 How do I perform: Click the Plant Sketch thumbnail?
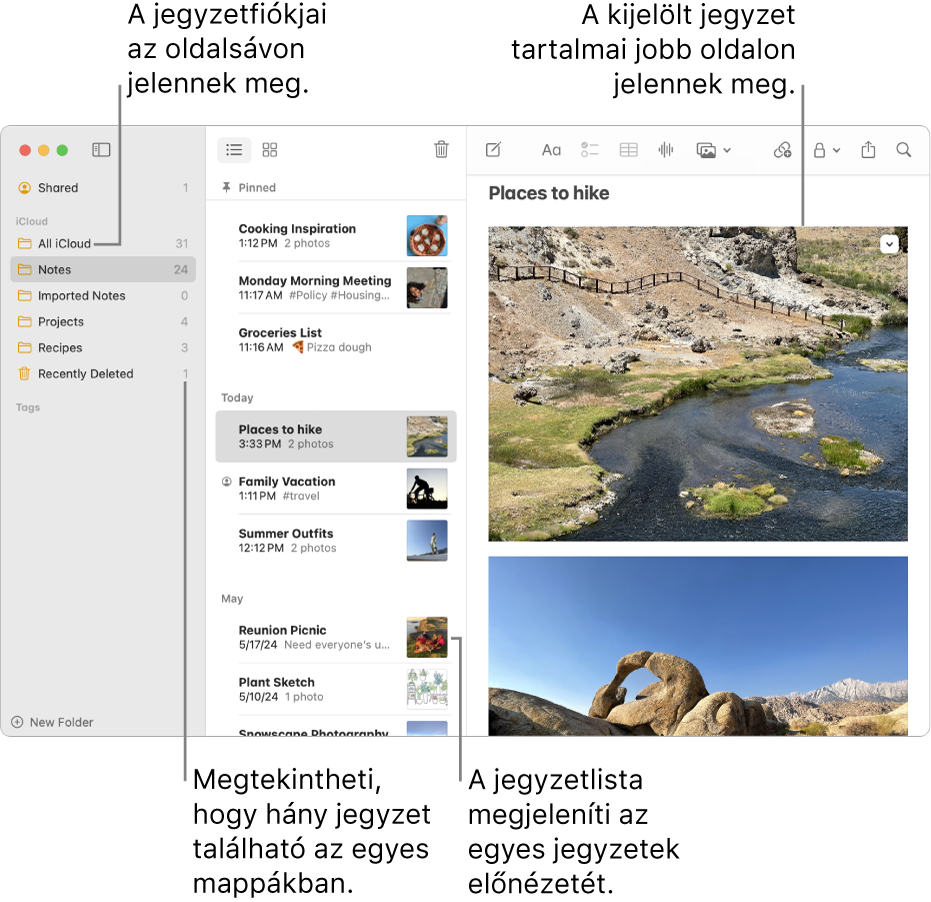pos(427,689)
